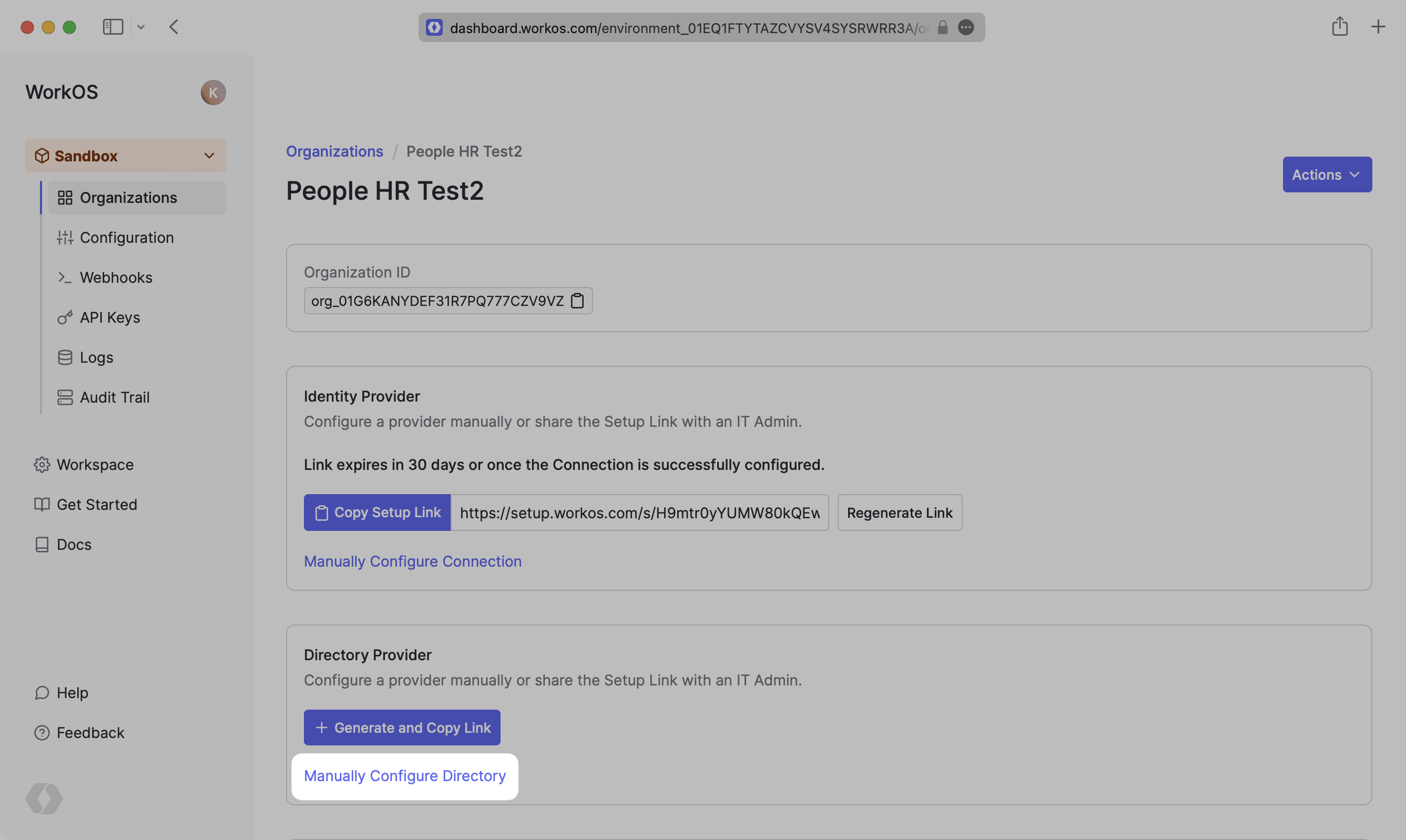Click the Copy Setup Link button
This screenshot has height=840, width=1406.
point(377,513)
